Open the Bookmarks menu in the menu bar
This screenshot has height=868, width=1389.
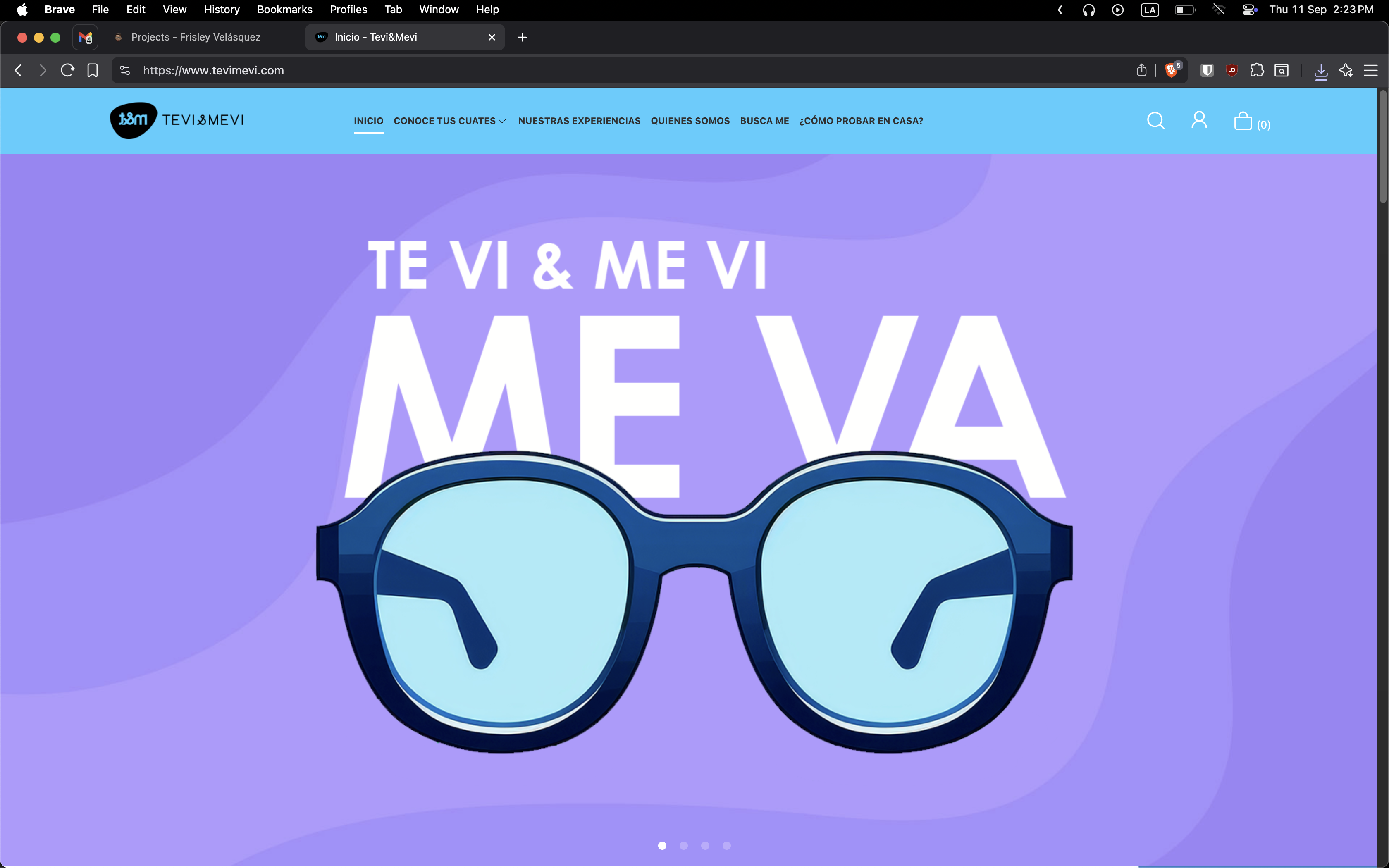click(285, 10)
